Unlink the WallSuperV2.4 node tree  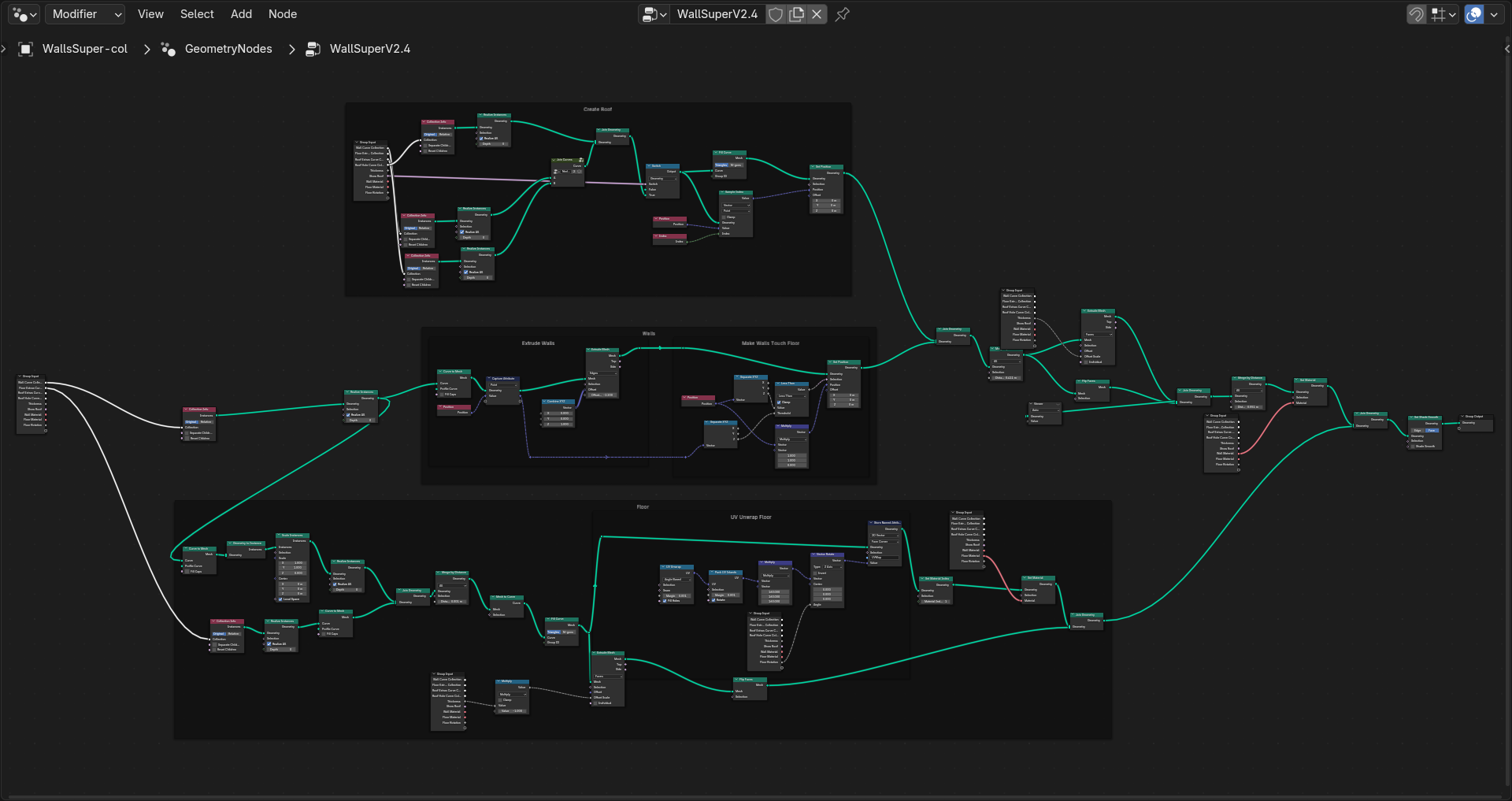click(x=817, y=14)
